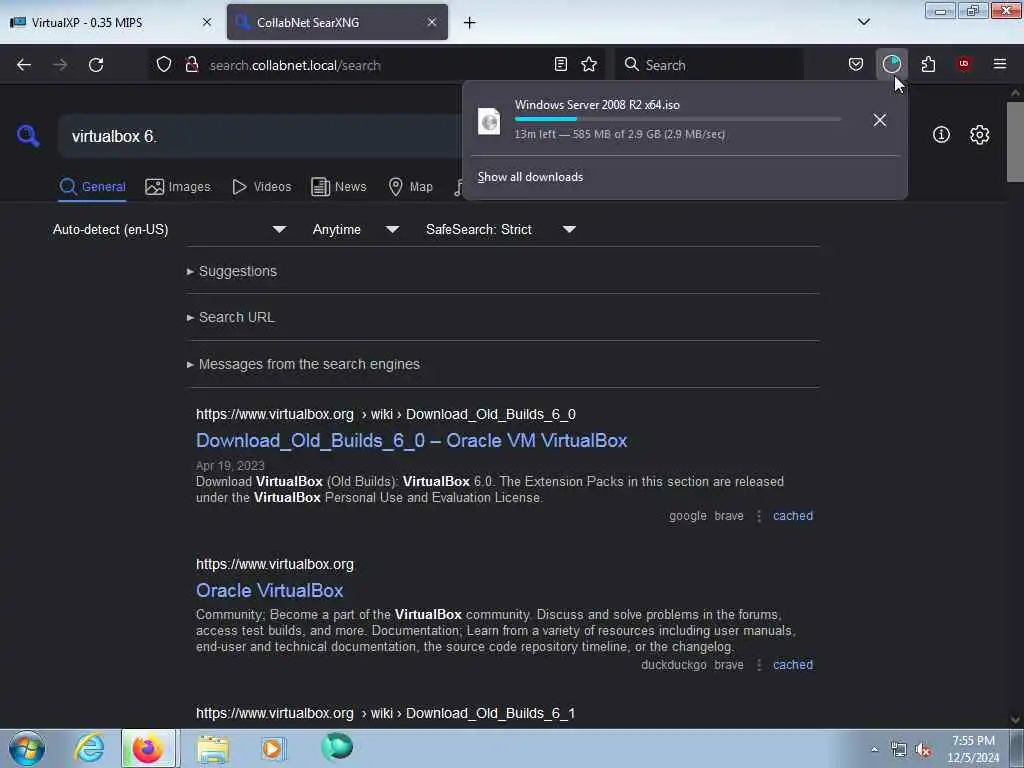Viewport: 1024px width, 768px height.
Task: Click the taskbar clock and date
Action: coord(973,749)
